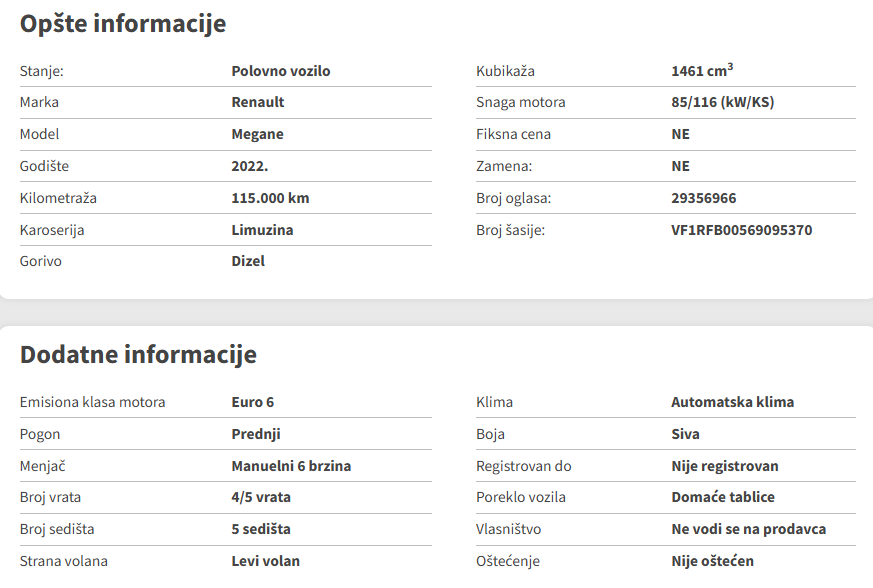
Task: Click the 'Kubikaža' label
Action: point(506,71)
